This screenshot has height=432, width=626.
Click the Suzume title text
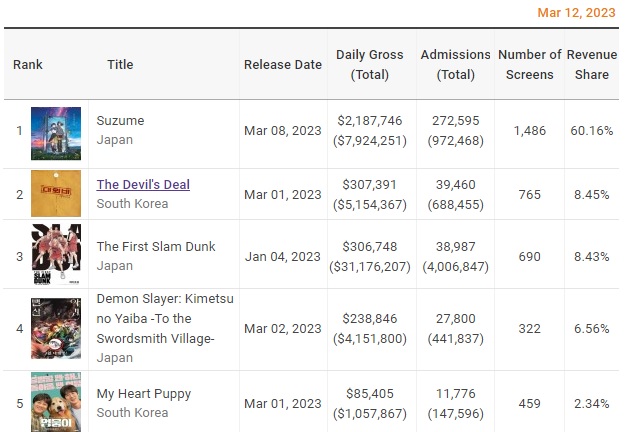pos(120,121)
